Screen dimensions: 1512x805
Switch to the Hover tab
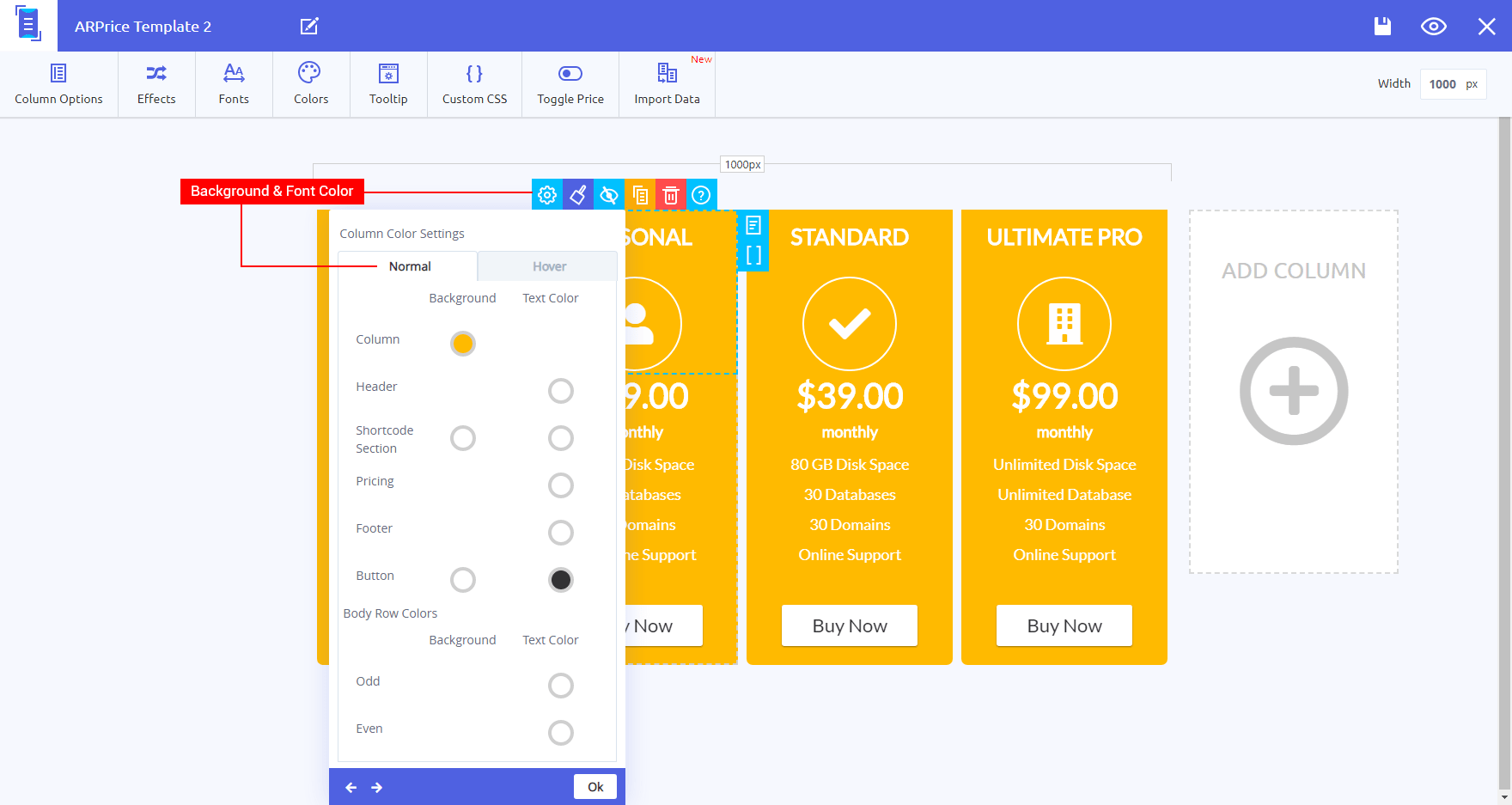[x=548, y=266]
